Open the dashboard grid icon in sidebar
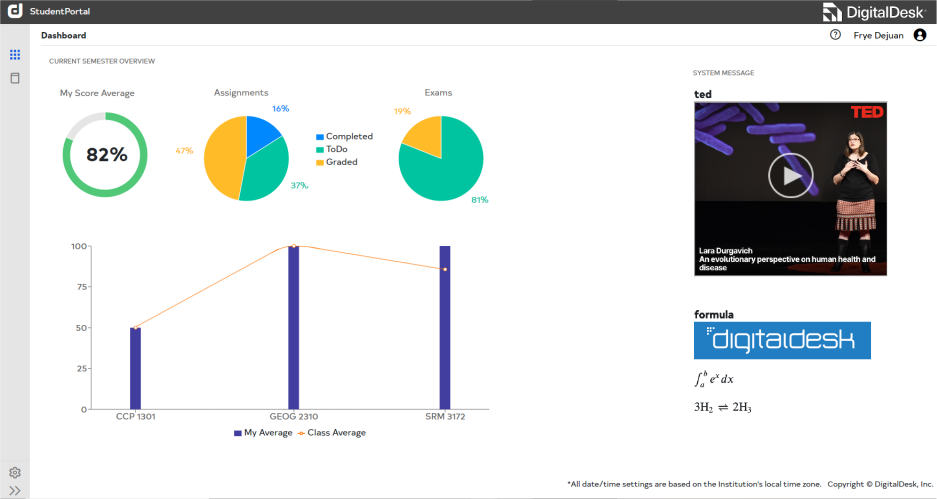Screen dimensions: 937x499 click(15, 55)
